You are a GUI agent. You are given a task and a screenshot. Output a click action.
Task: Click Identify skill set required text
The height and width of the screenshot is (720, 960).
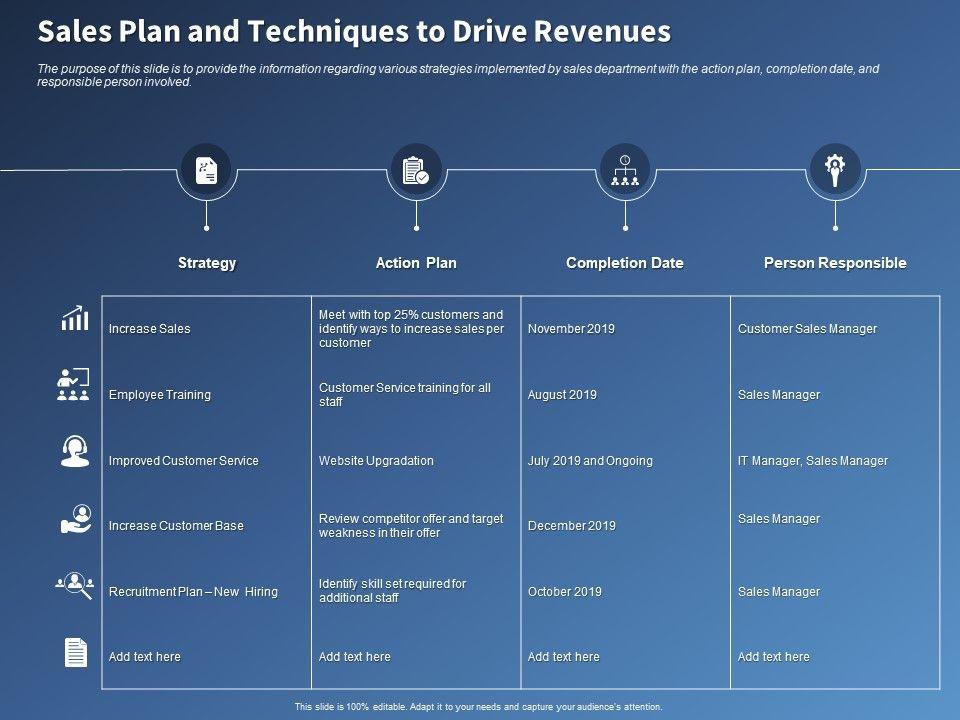coord(392,591)
